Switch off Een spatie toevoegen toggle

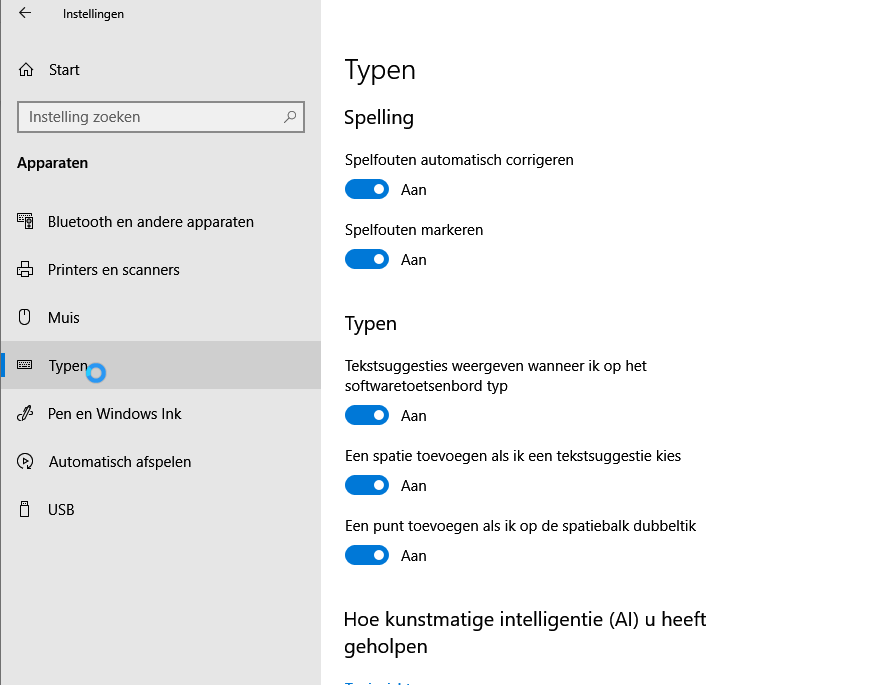[x=367, y=485]
